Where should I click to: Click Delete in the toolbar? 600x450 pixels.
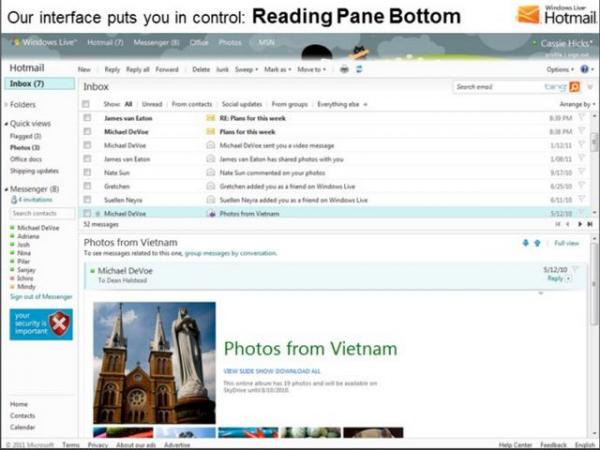pos(201,69)
